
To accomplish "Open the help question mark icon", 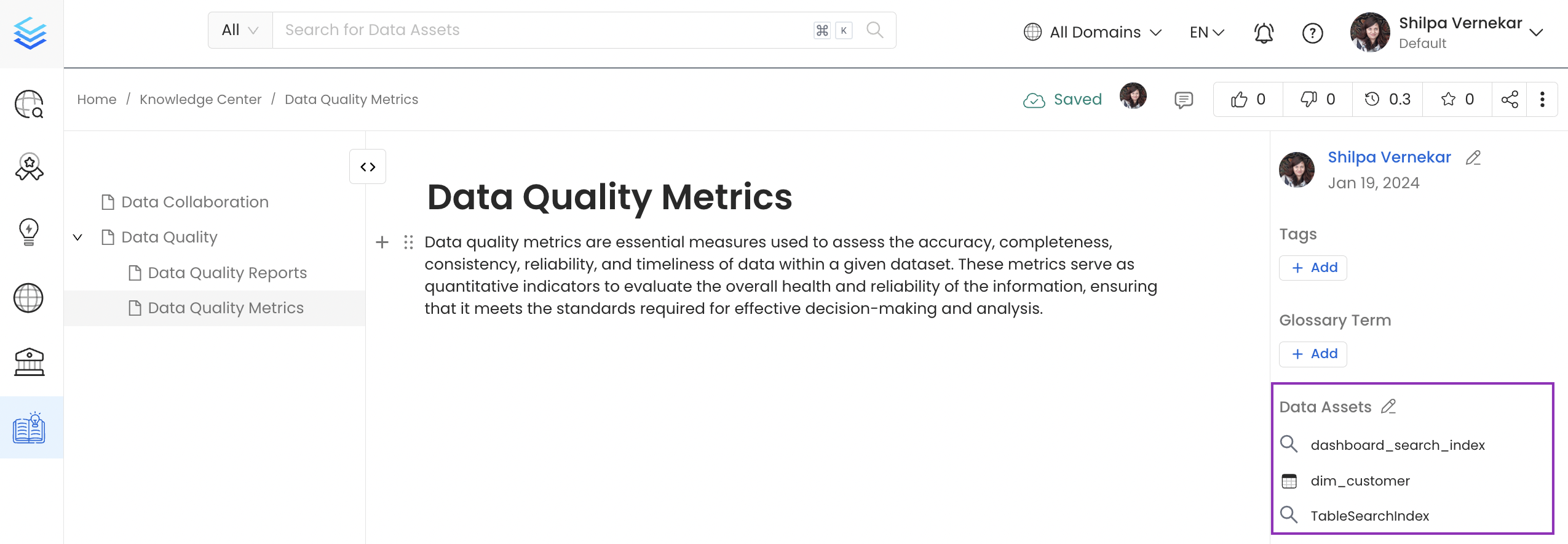I will pyautogui.click(x=1313, y=33).
